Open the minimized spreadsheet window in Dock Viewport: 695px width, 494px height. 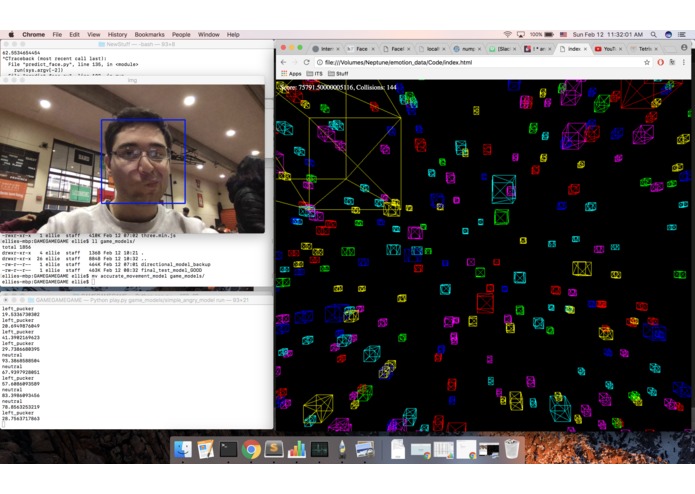443,449
